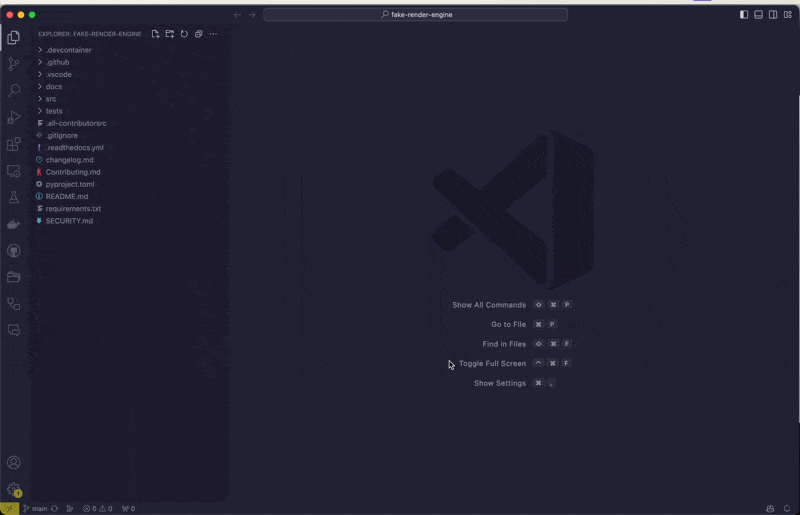Expand the .github folder

pyautogui.click(x=130, y=62)
